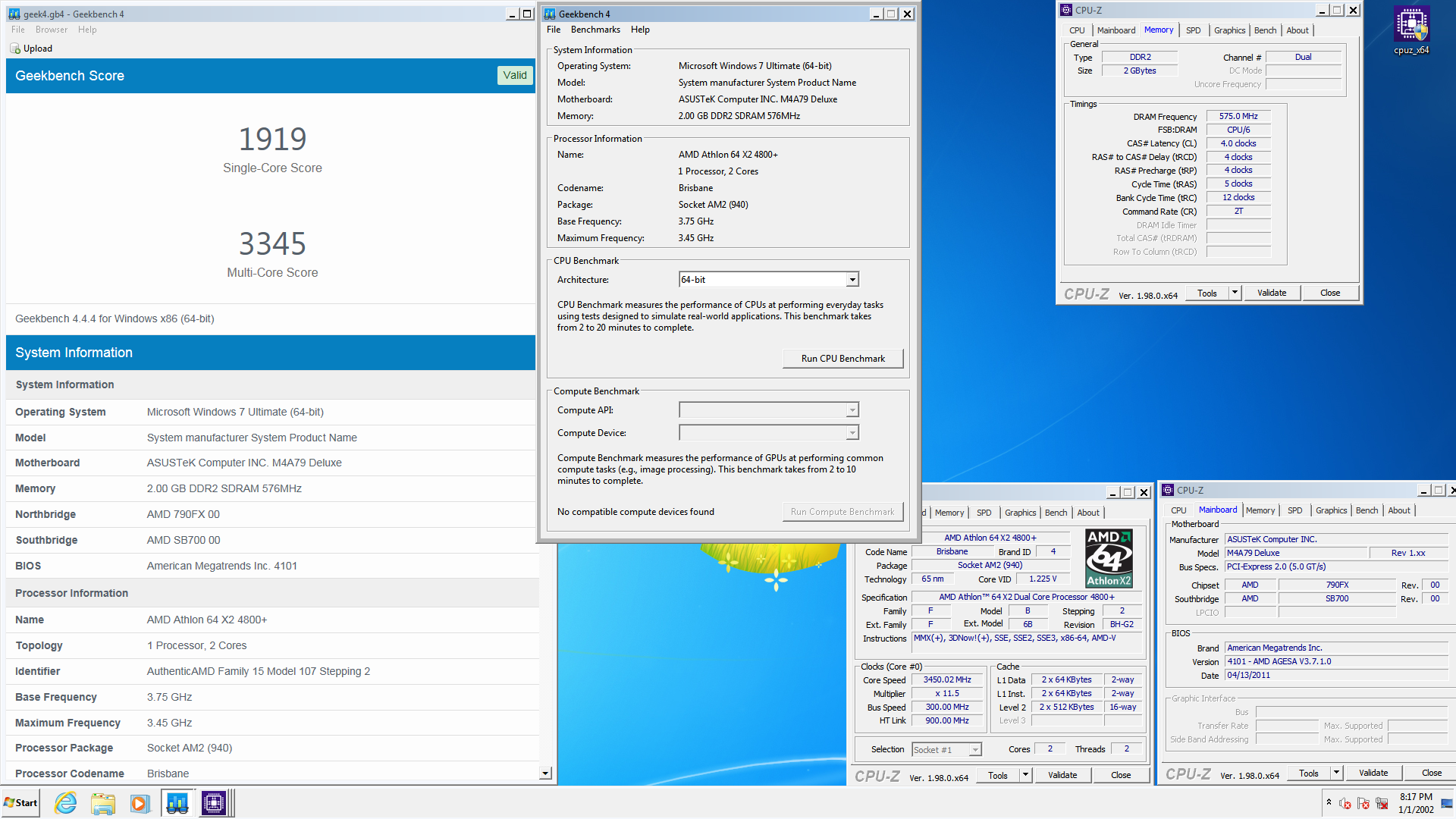This screenshot has height=819, width=1456.
Task: Click the Core Speed 3450.02 MHz field
Action: coord(946,680)
